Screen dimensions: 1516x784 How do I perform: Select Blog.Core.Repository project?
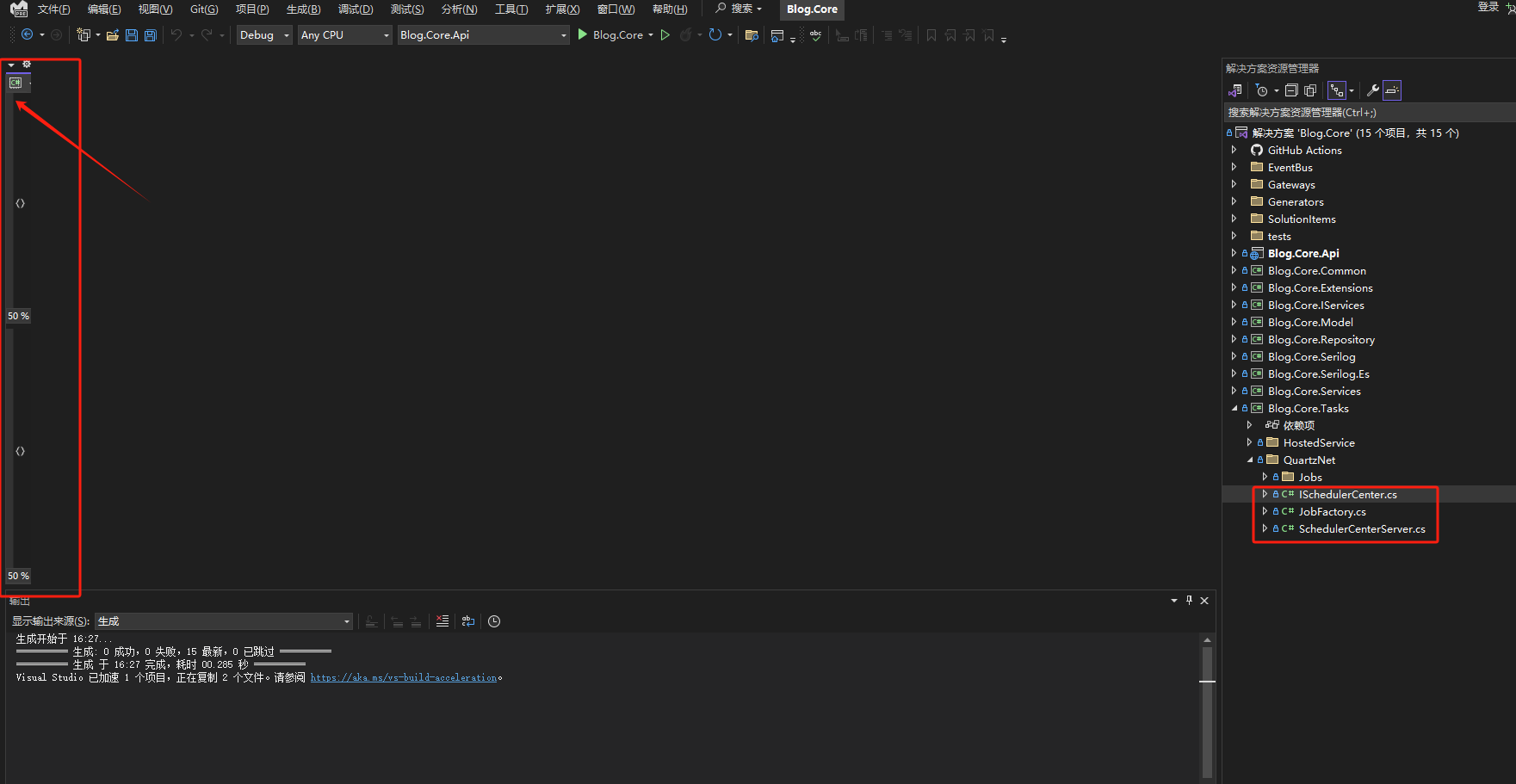[x=1321, y=339]
